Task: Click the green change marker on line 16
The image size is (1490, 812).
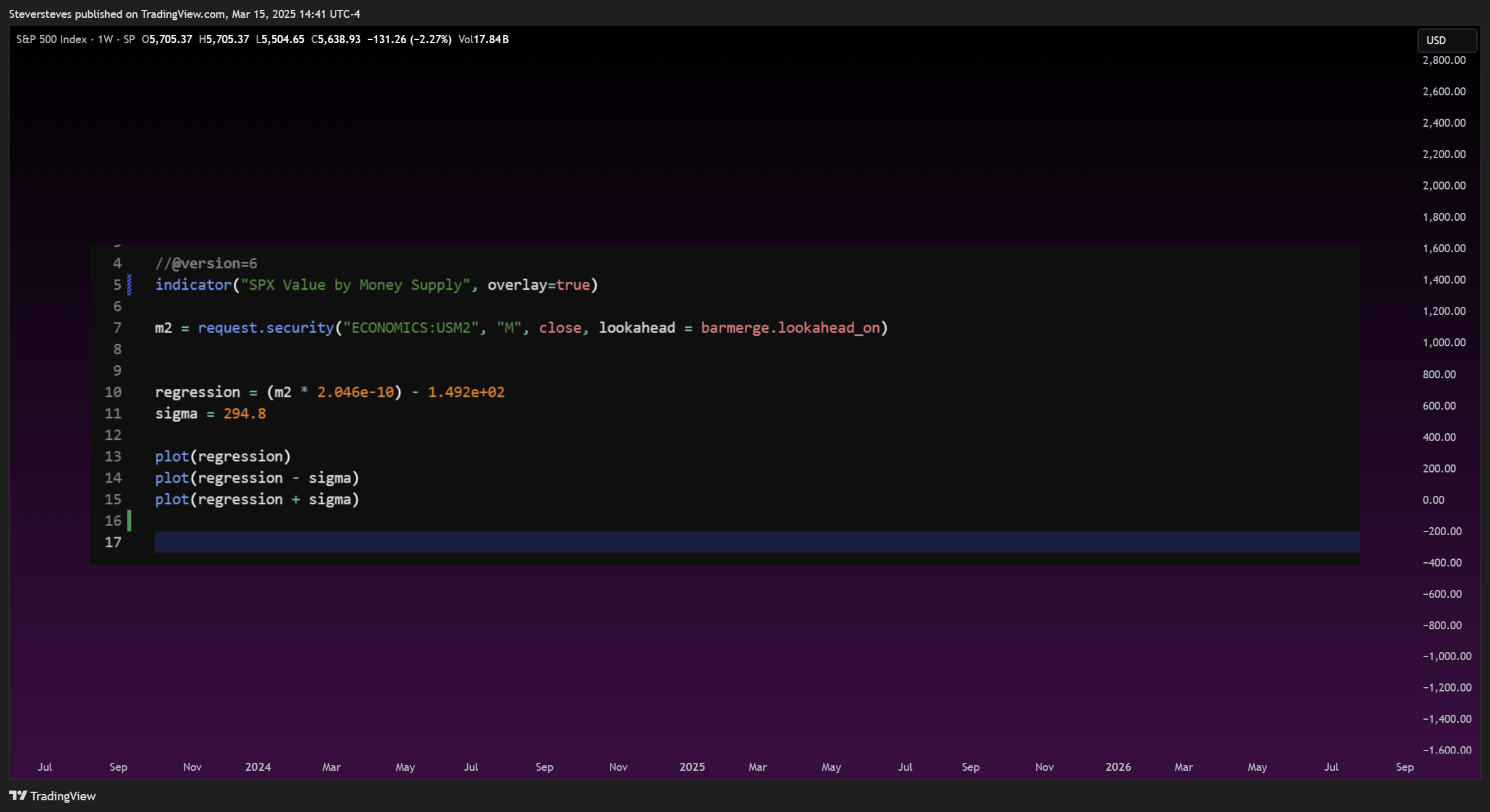Action: 129,520
